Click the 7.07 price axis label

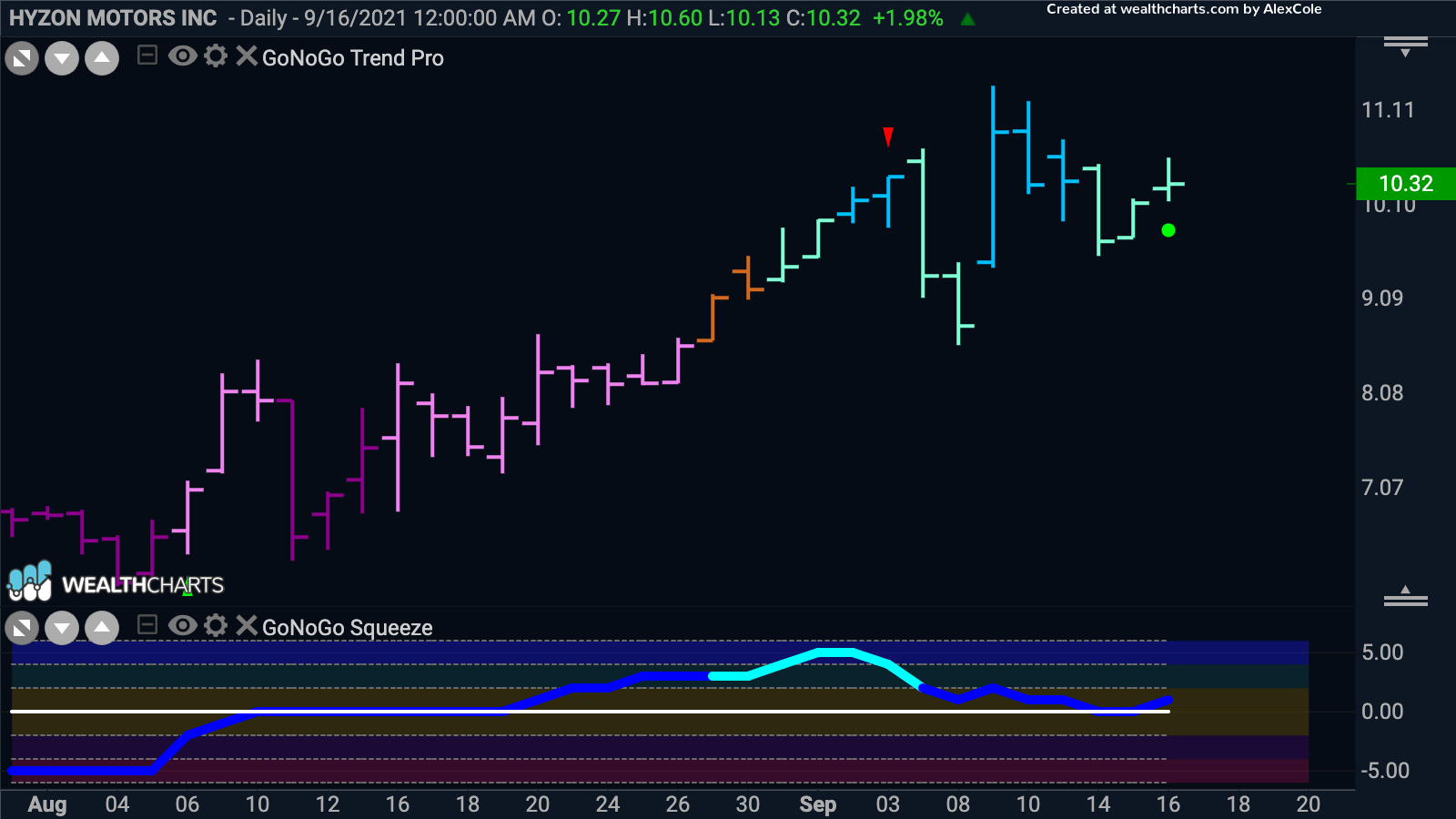coord(1382,488)
